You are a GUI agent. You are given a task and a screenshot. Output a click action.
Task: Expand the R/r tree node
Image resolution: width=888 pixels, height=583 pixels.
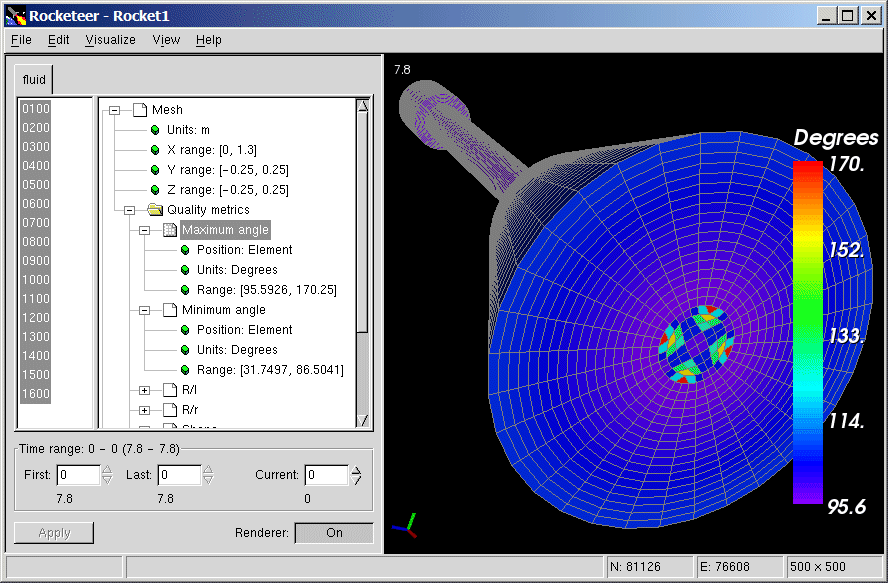(144, 410)
